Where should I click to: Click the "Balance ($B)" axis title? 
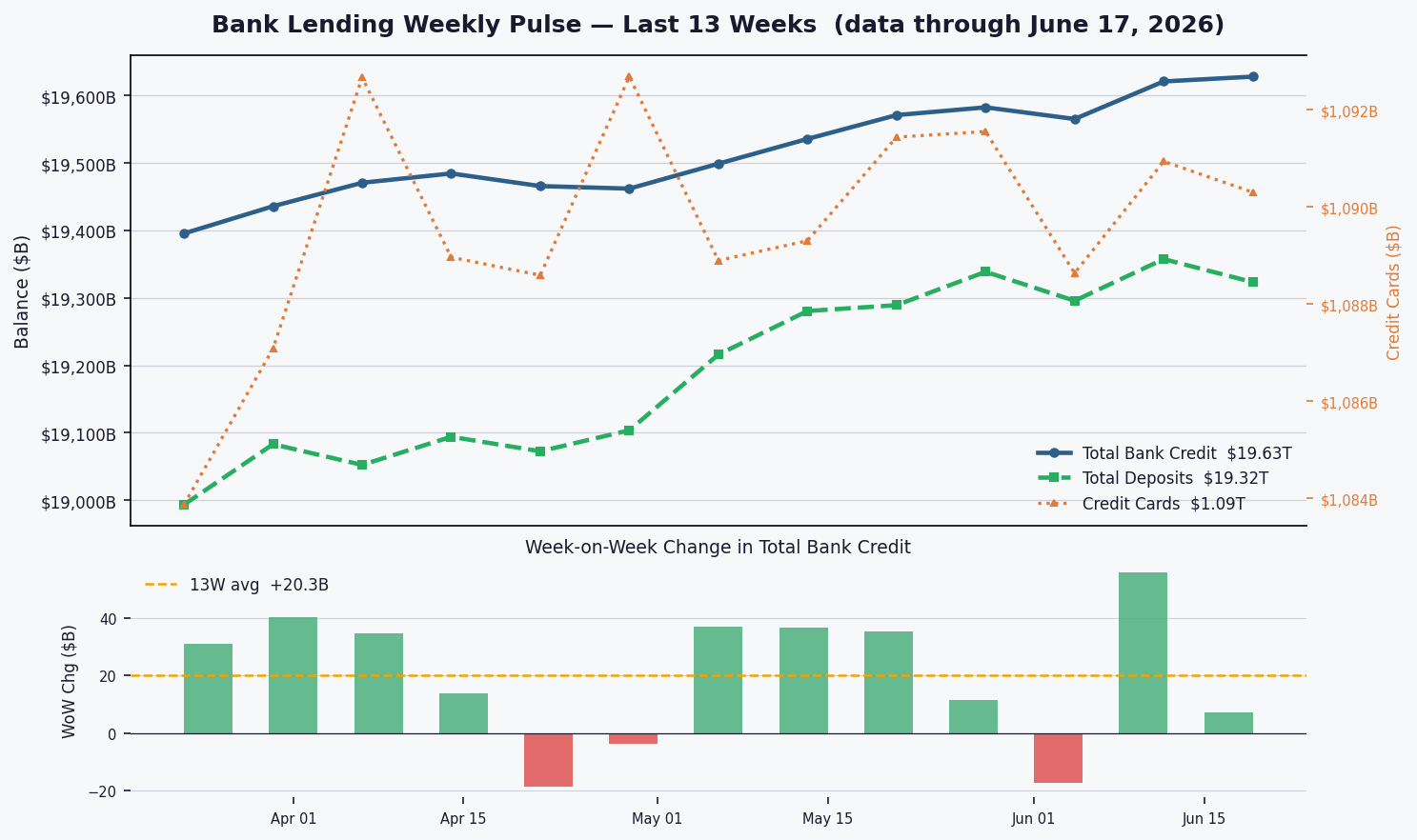[x=22, y=291]
